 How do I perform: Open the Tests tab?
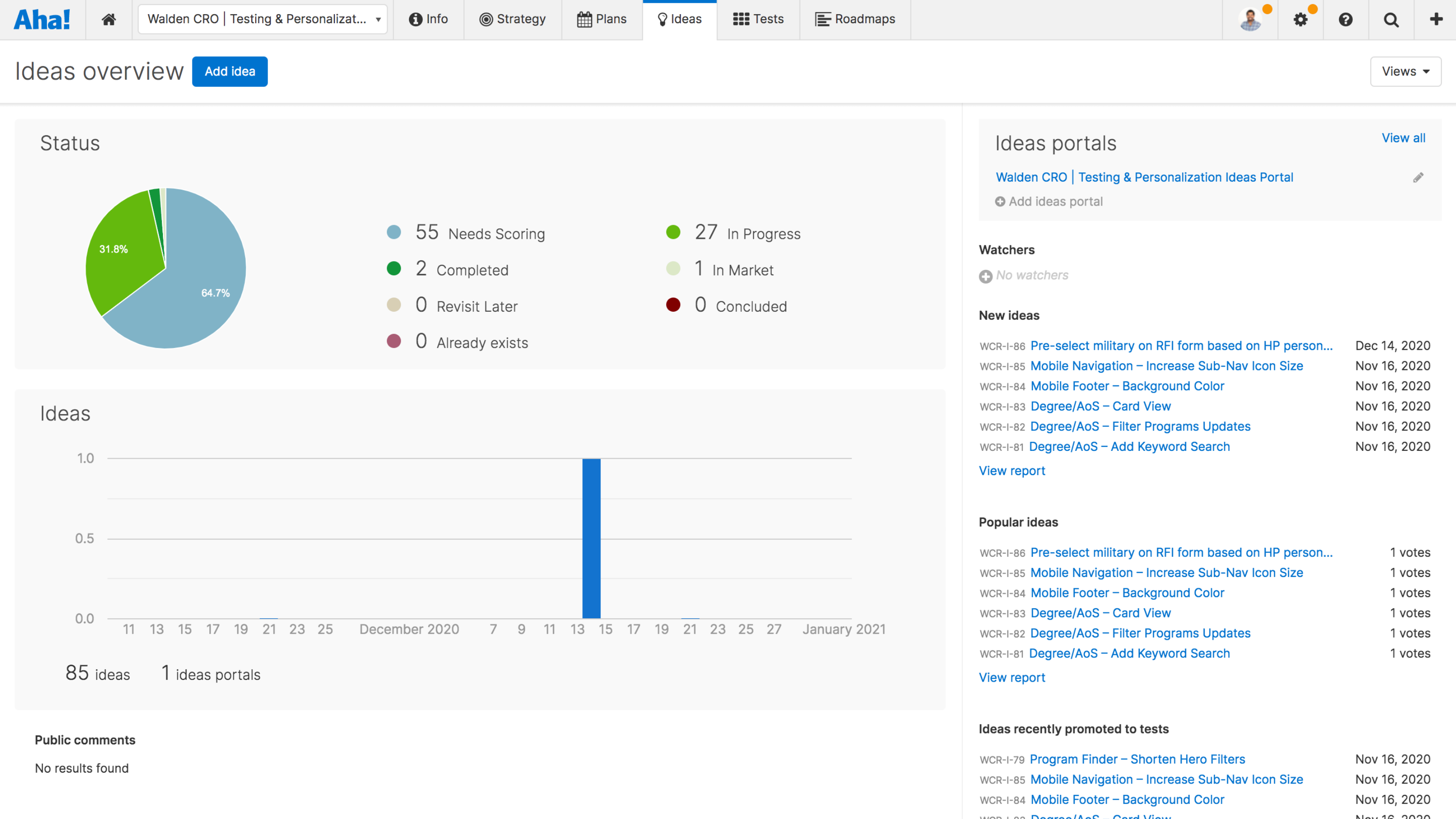[x=758, y=19]
